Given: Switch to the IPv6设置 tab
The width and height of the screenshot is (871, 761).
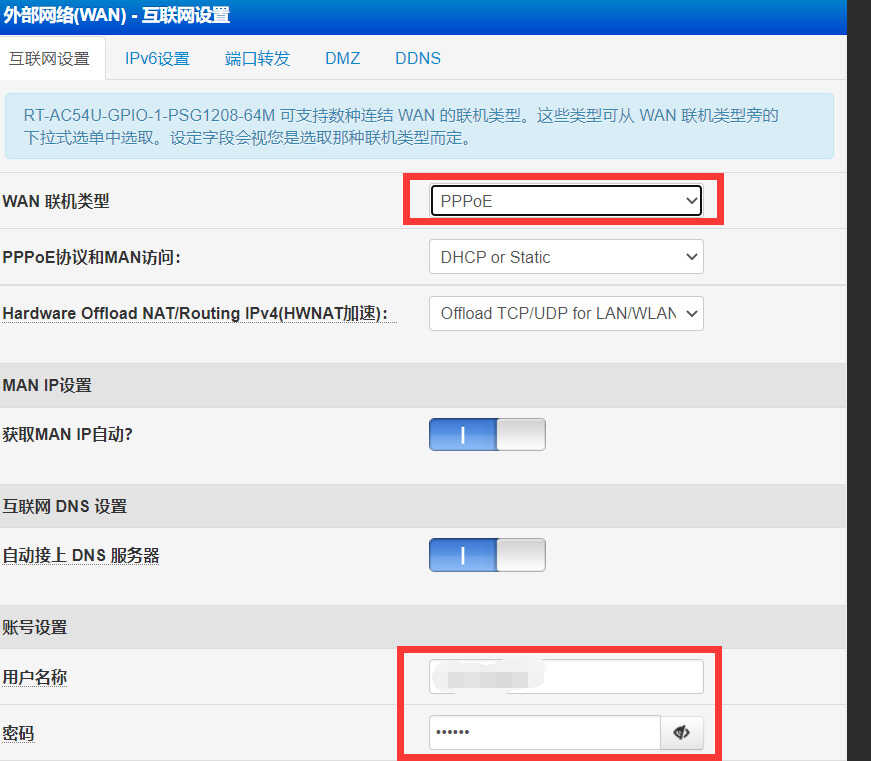Looking at the screenshot, I should [157, 58].
